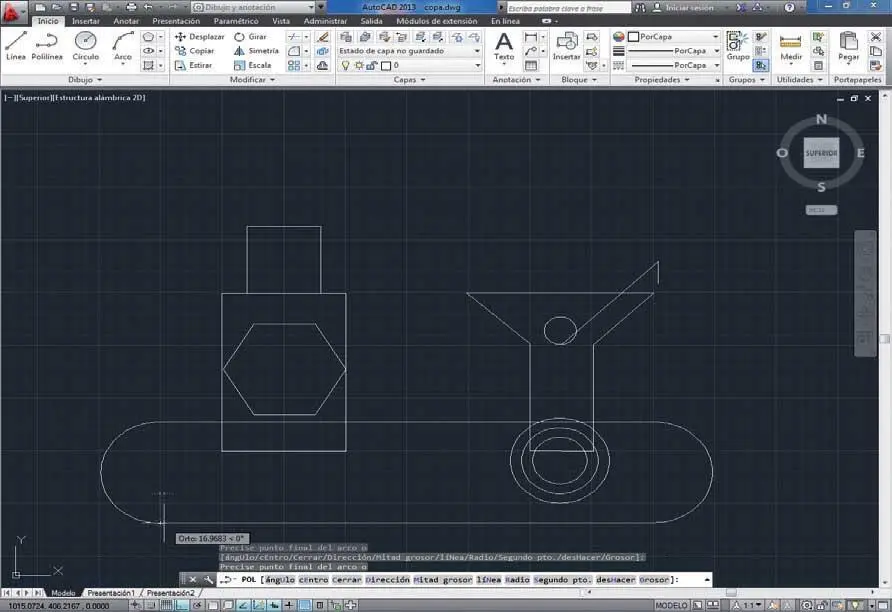Switch to the Presentación1 layout tab
Screen dimensions: 892x612
[110, 593]
